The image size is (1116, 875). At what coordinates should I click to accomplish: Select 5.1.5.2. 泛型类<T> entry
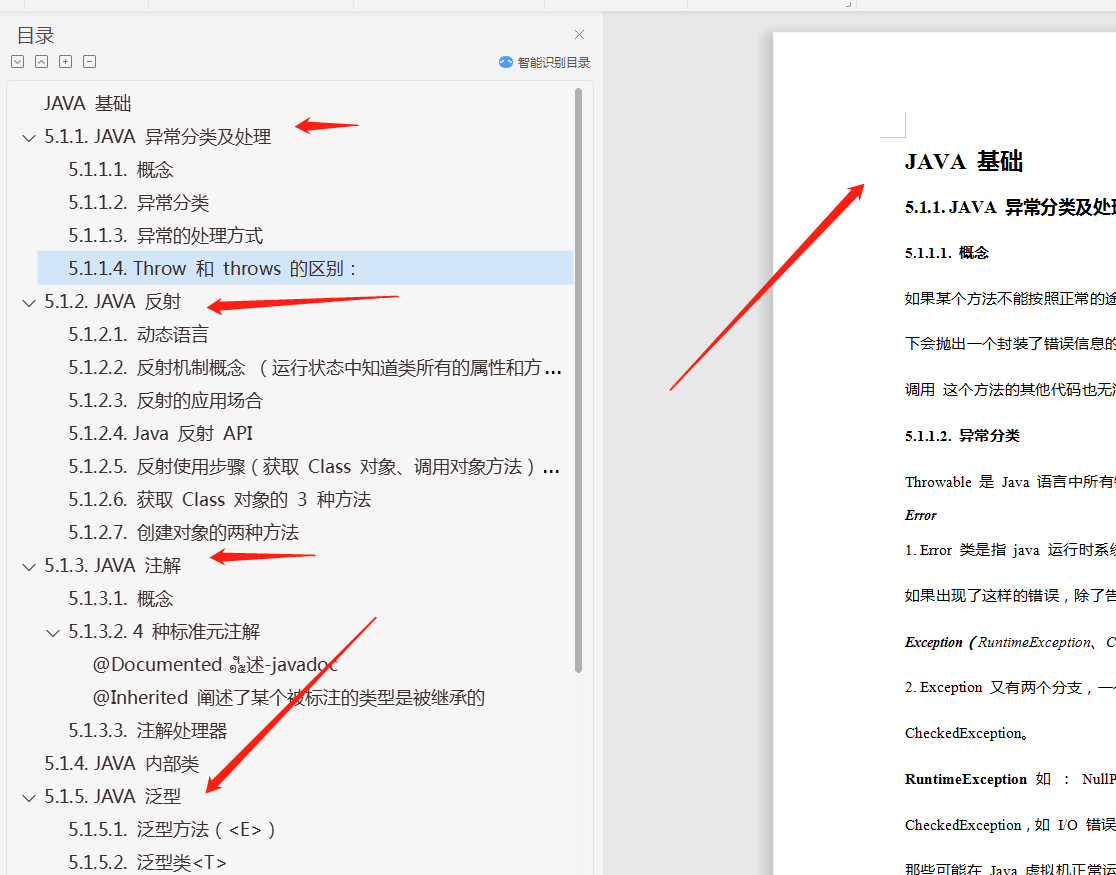pos(147,862)
